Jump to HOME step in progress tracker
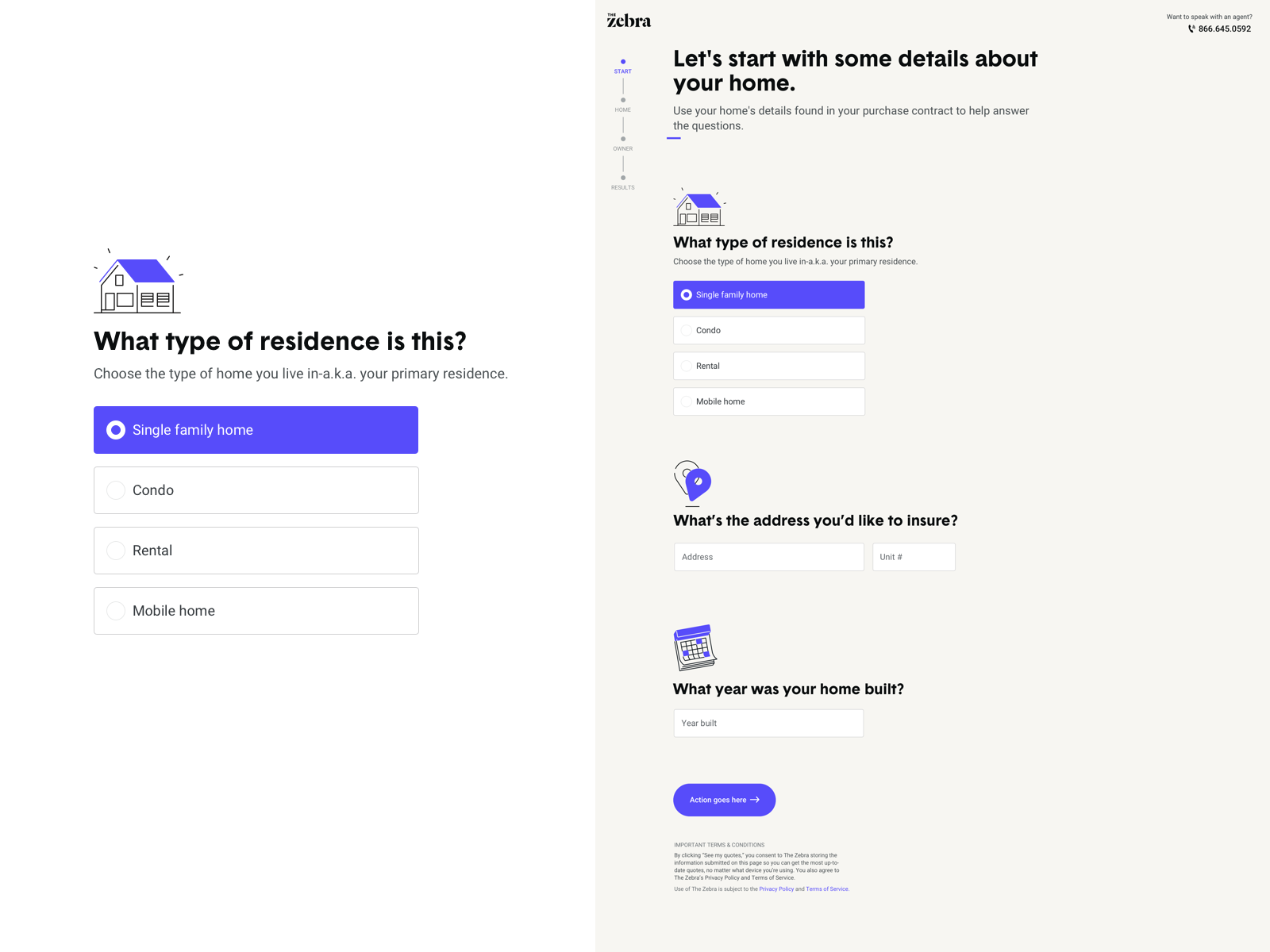Viewport: 1270px width, 952px height. click(623, 105)
